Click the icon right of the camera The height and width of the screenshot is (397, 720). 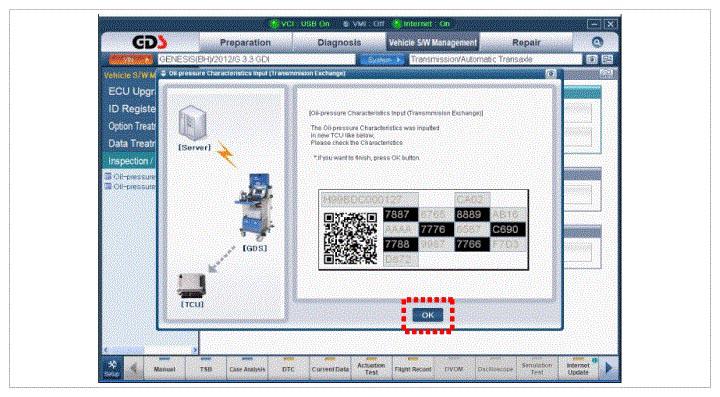pos(607,59)
